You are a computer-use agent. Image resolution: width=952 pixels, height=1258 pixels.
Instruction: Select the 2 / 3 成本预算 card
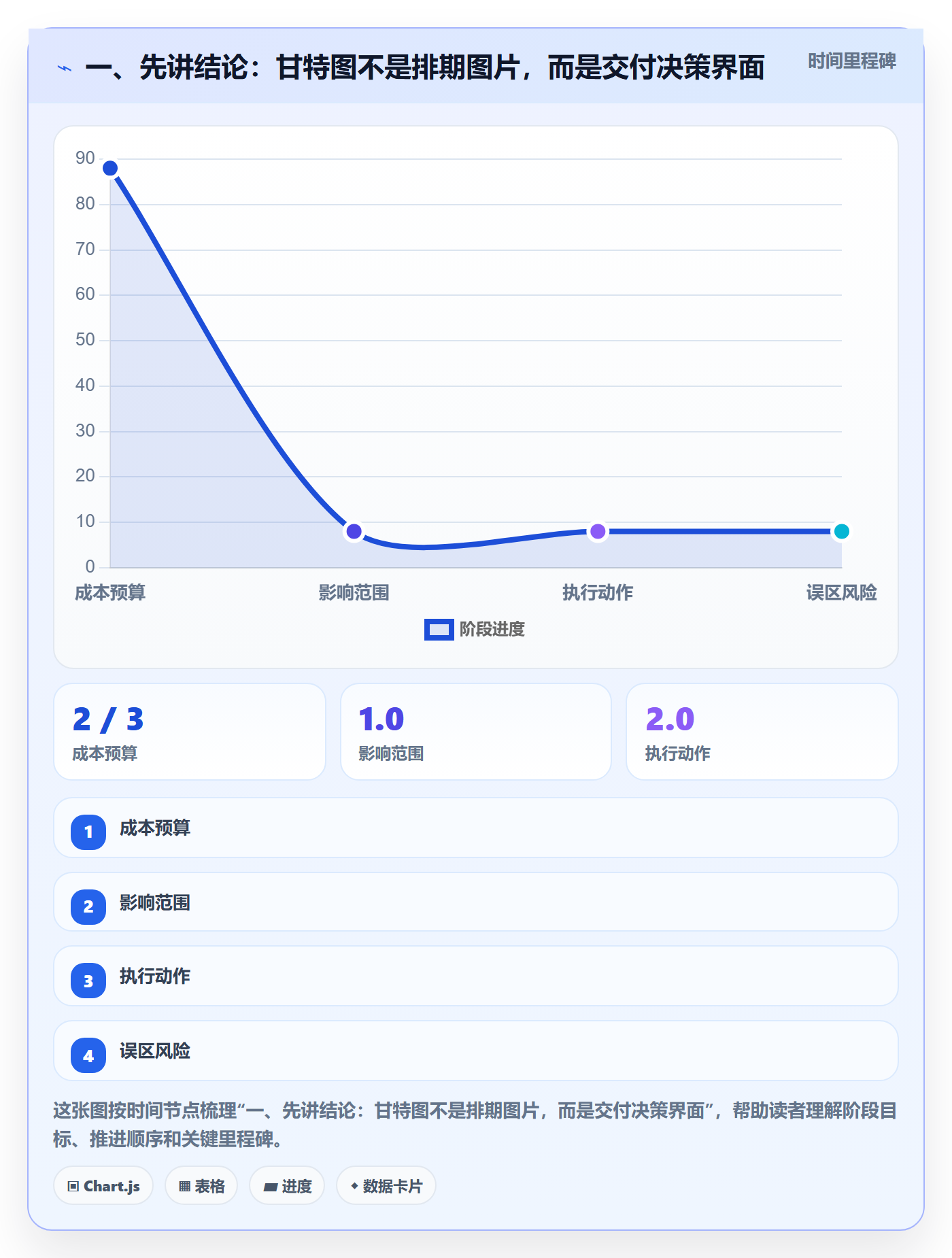[190, 732]
